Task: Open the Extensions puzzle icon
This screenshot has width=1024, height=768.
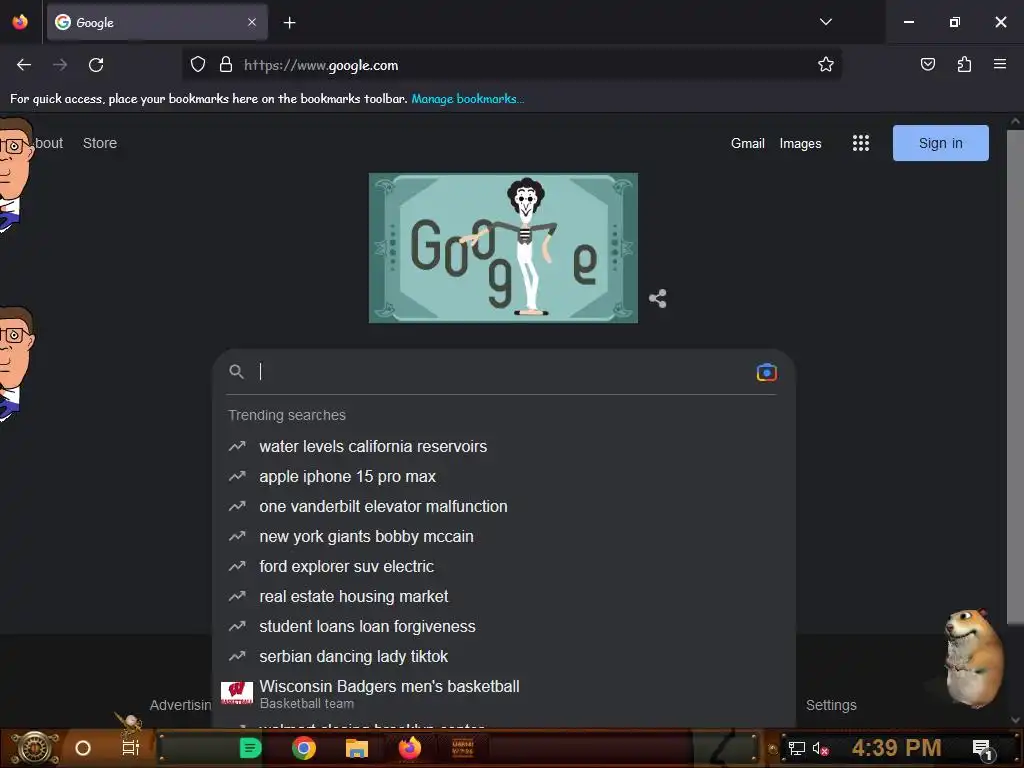Action: coord(964,65)
